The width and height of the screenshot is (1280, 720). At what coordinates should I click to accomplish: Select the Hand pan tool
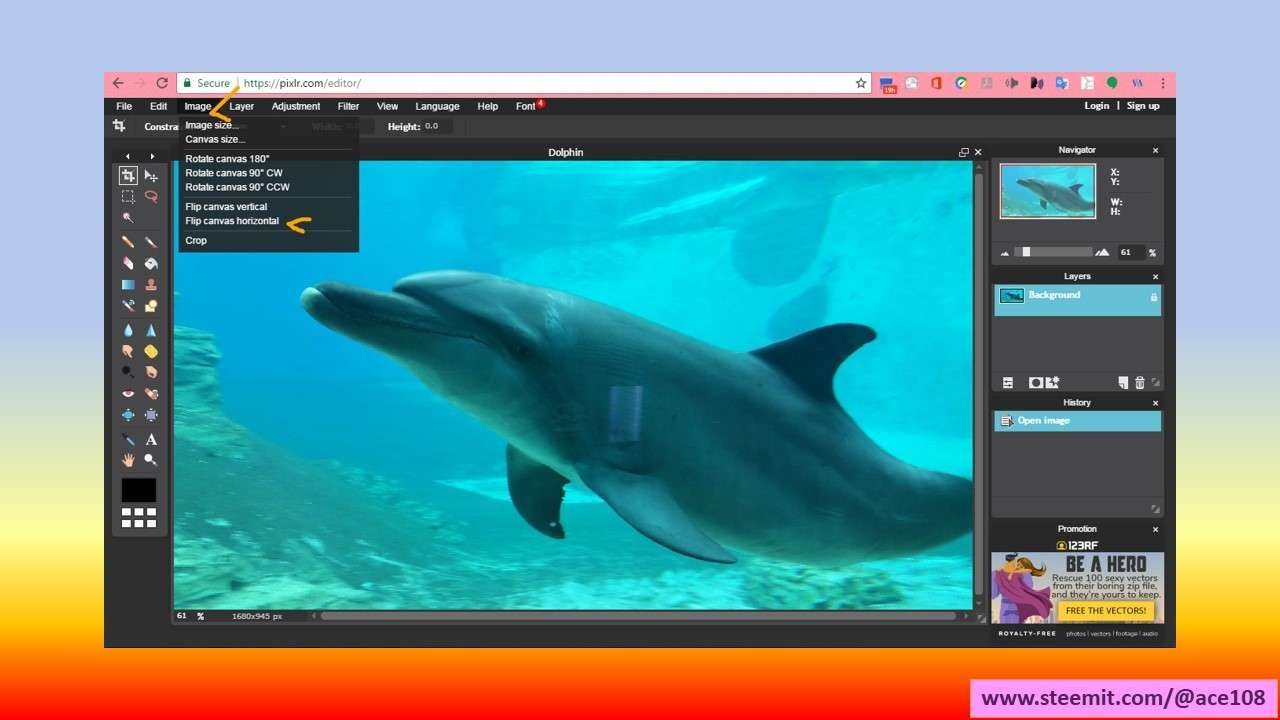coord(128,460)
